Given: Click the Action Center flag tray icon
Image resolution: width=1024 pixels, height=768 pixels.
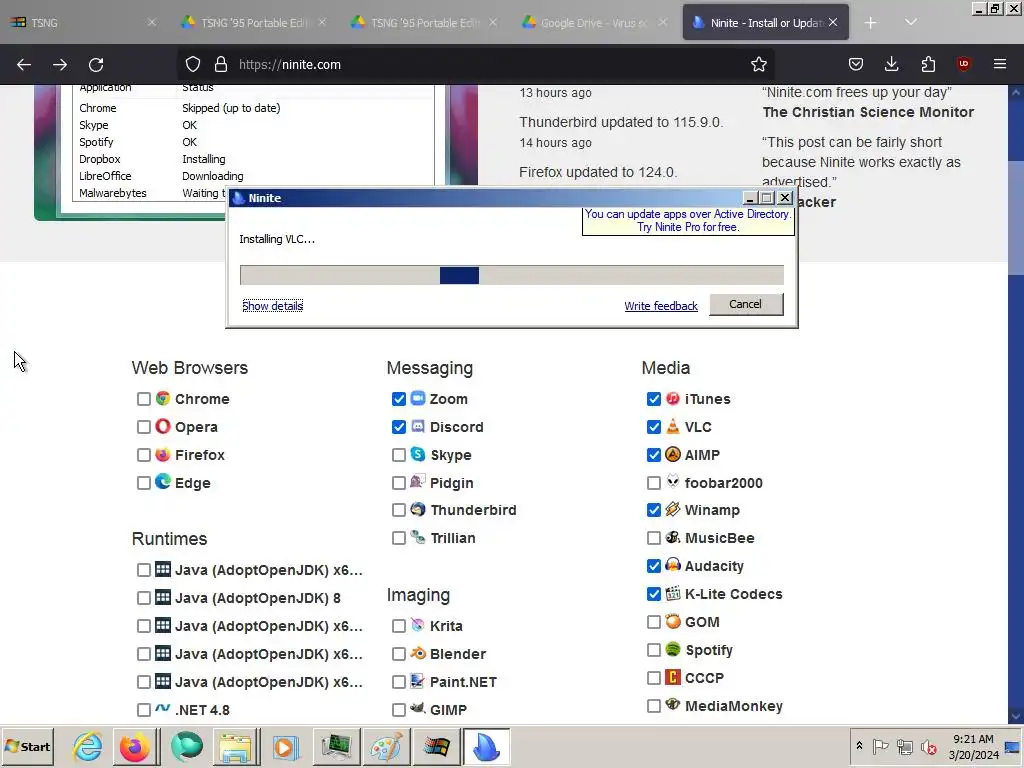Looking at the screenshot, I should 880,746.
